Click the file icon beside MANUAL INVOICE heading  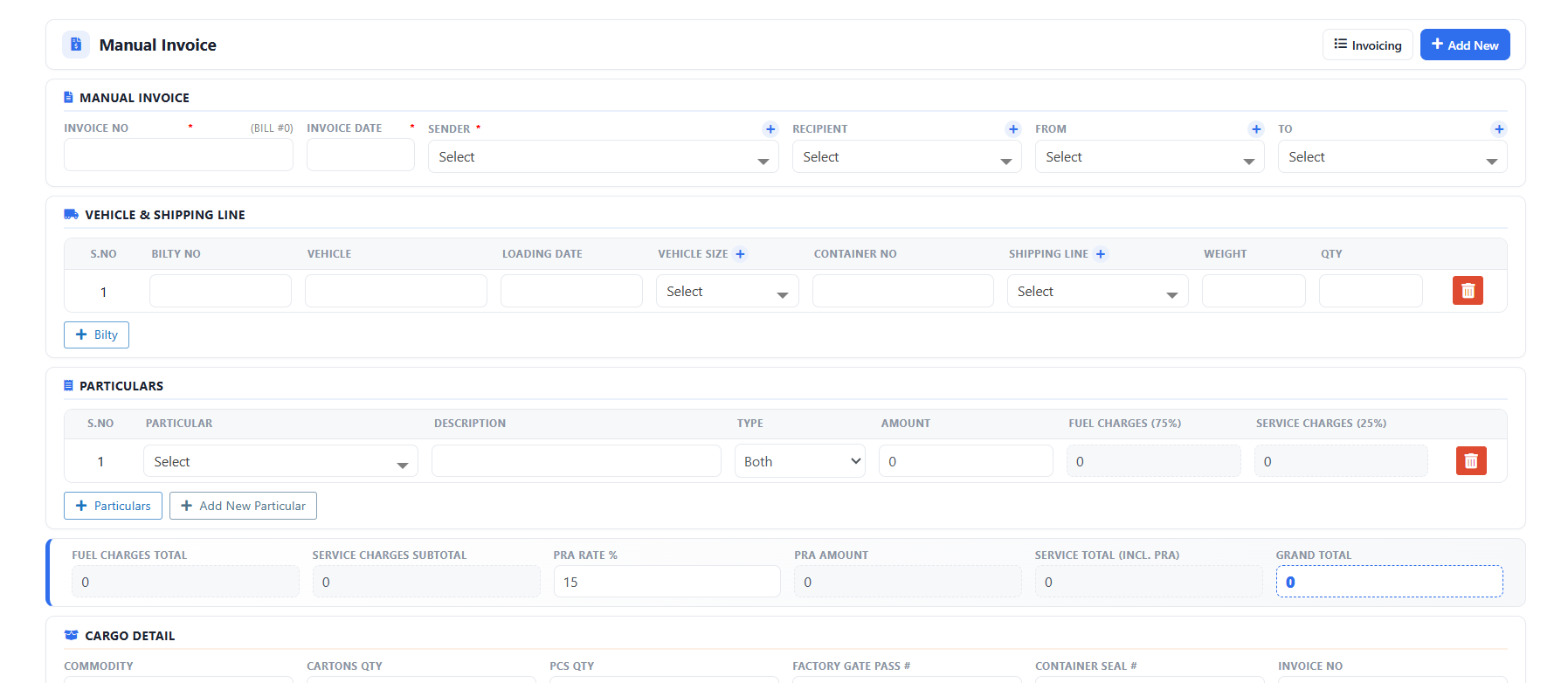[68, 98]
